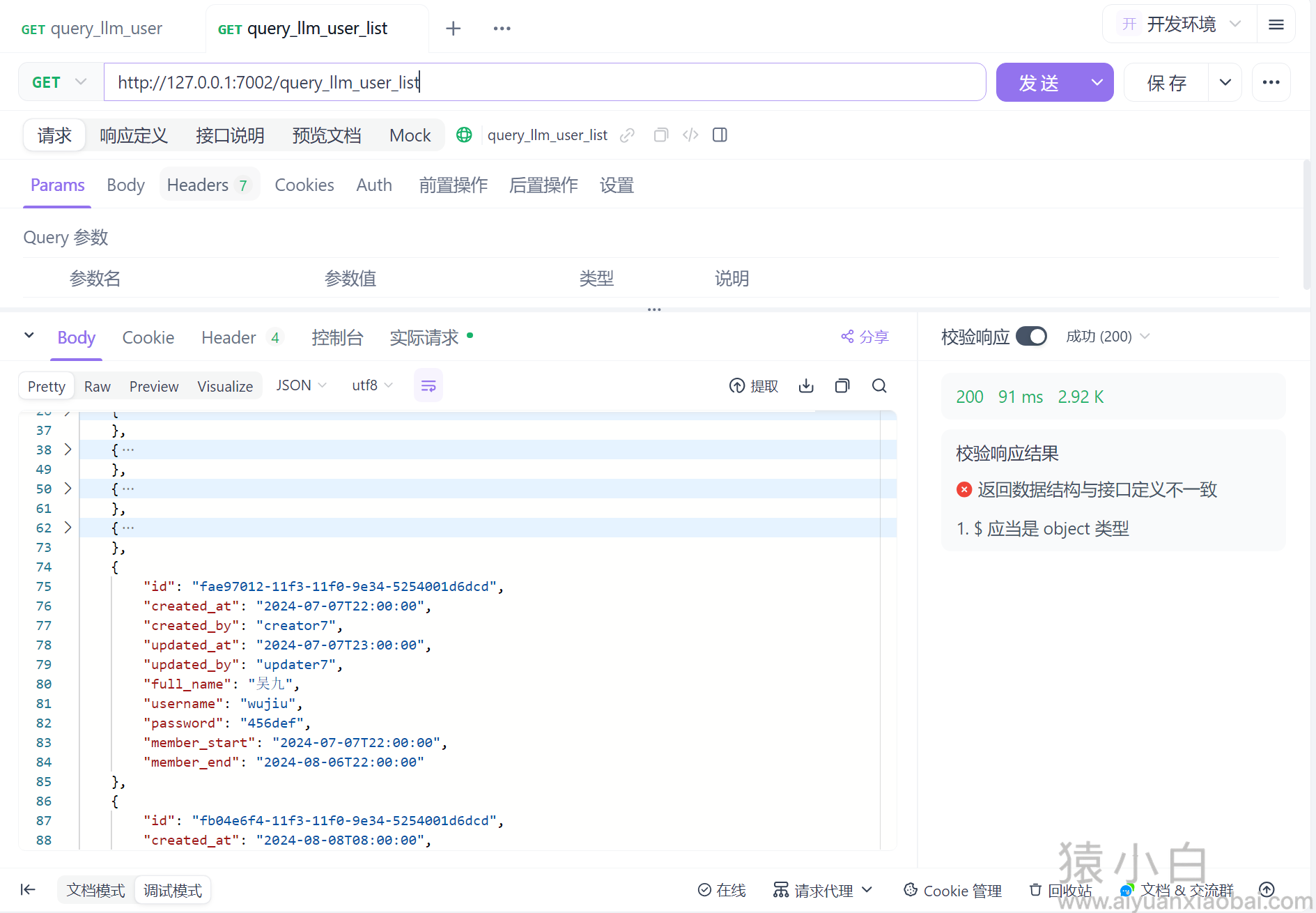Image resolution: width=1316 pixels, height=913 pixels.
Task: Copy response body with copy icon
Action: (842, 386)
